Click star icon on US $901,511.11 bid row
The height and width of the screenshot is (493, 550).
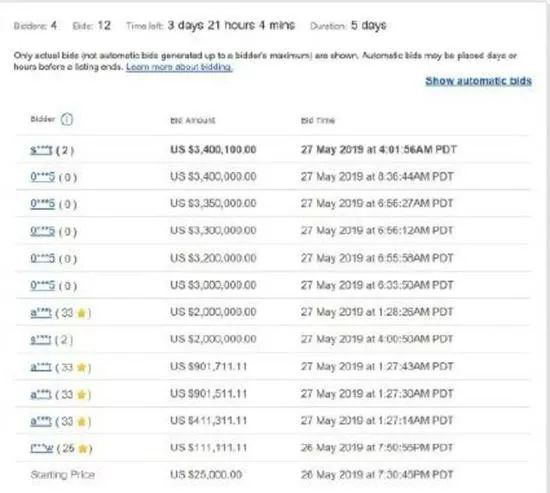[x=81, y=395]
